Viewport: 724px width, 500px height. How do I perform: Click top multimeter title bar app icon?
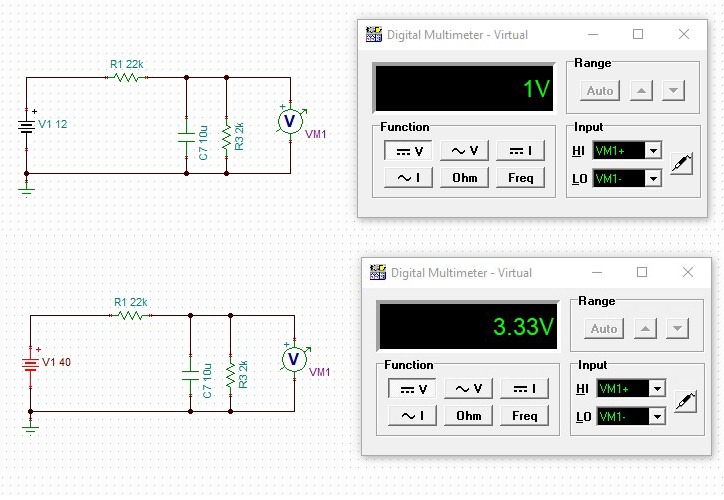[374, 34]
